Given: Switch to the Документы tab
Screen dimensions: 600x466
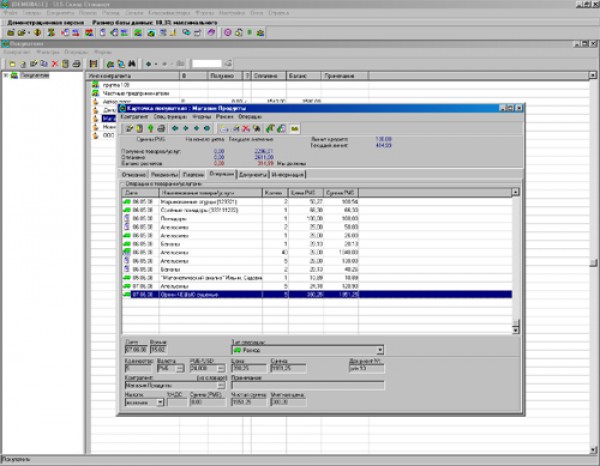Looking at the screenshot, I should click(253, 174).
